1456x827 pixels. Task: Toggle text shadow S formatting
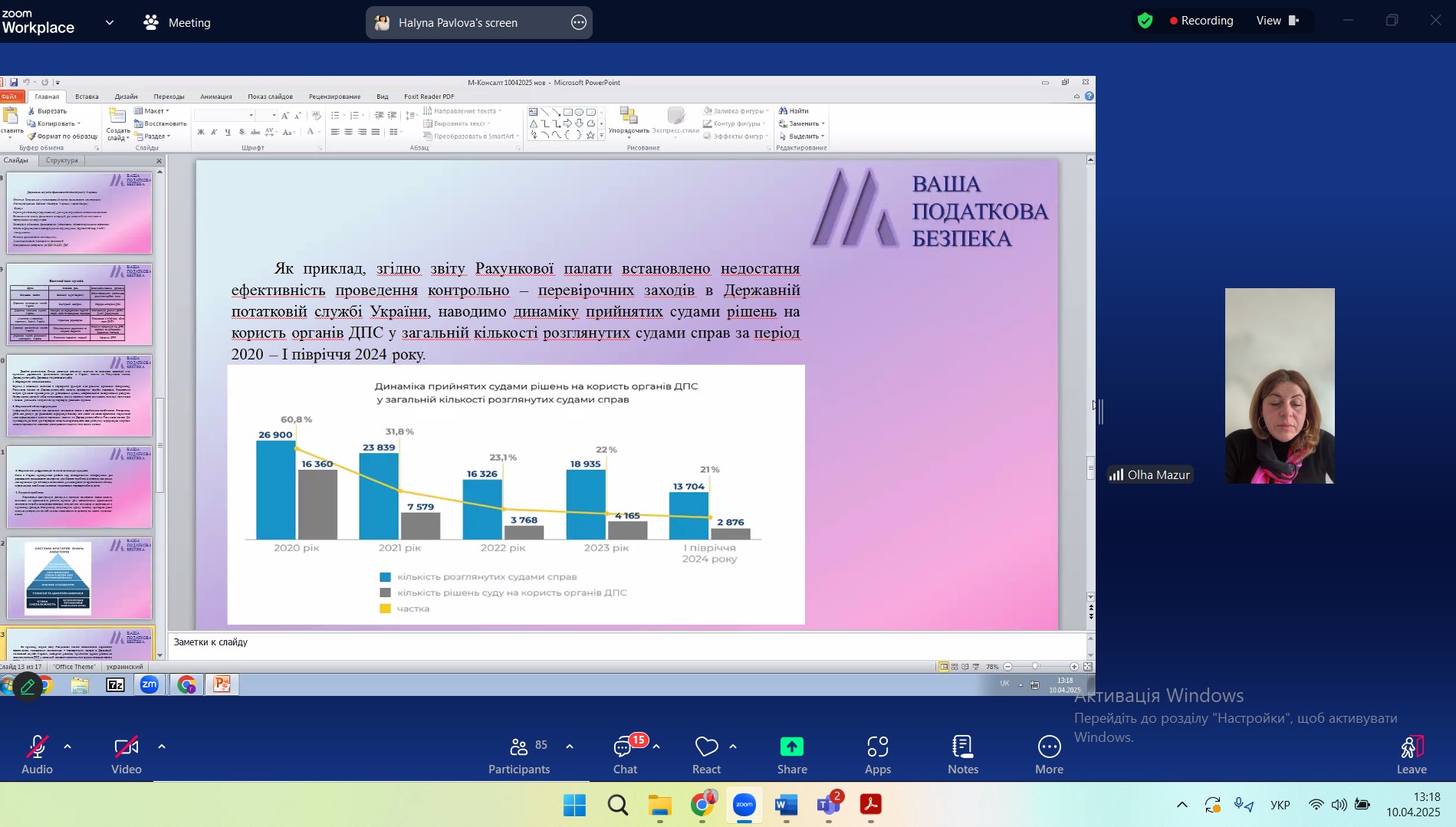pyautogui.click(x=242, y=132)
